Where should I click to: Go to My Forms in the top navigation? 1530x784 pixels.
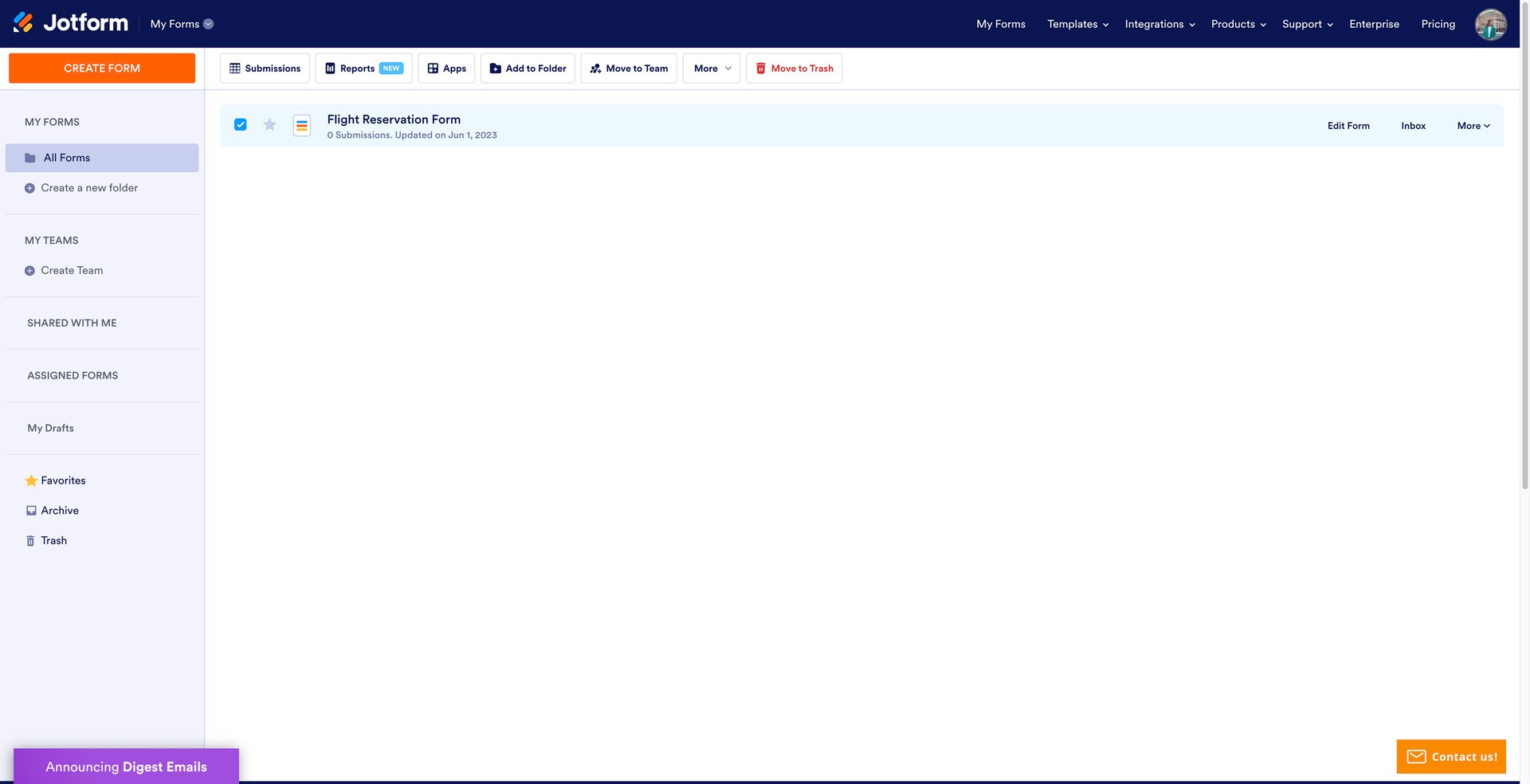[x=1001, y=24]
